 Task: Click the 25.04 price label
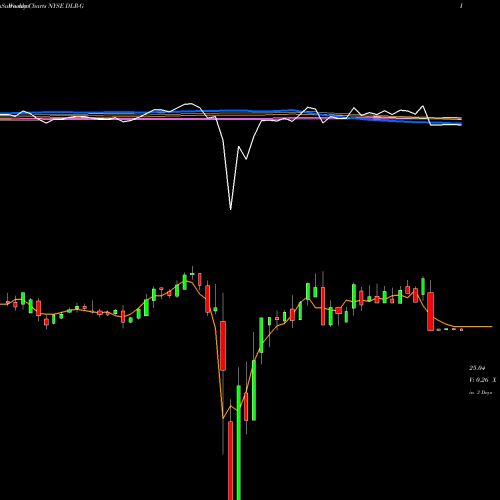(477, 368)
